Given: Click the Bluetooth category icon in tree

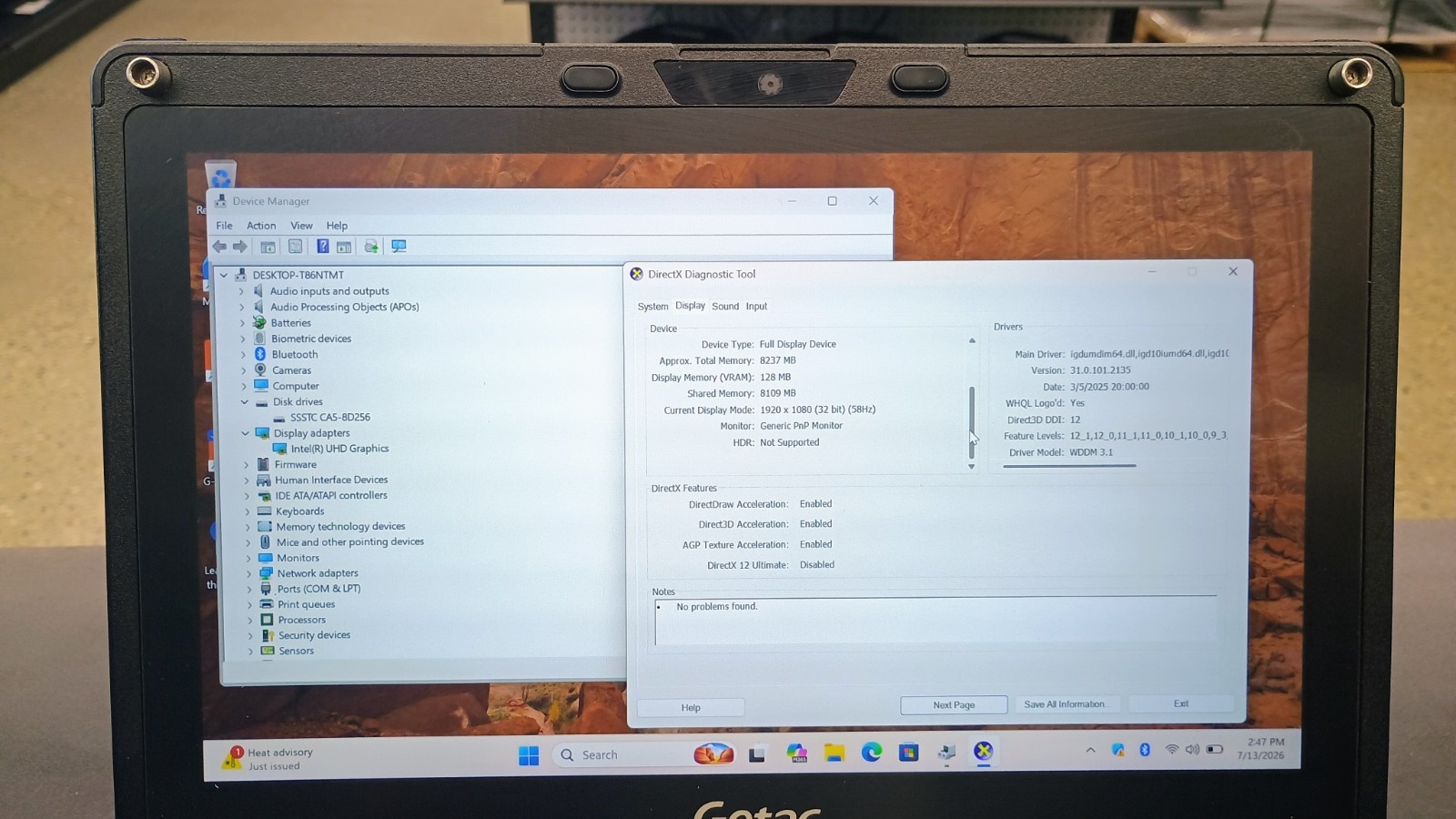Looking at the screenshot, I should (x=260, y=354).
